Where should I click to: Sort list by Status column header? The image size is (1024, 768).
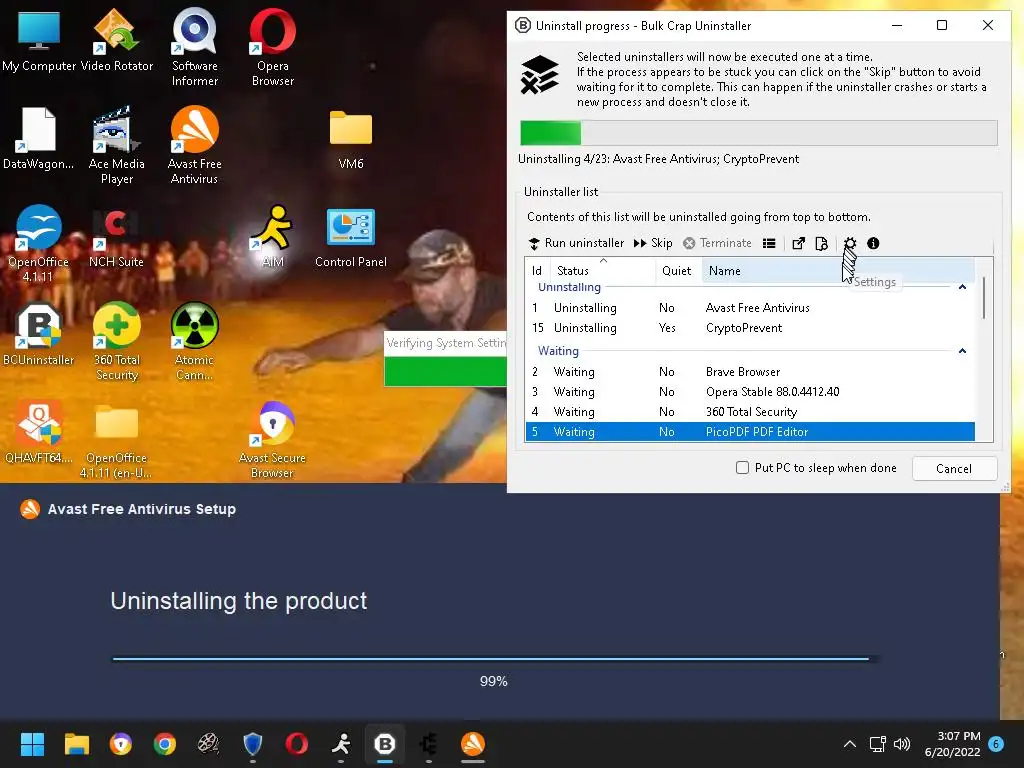click(602, 270)
